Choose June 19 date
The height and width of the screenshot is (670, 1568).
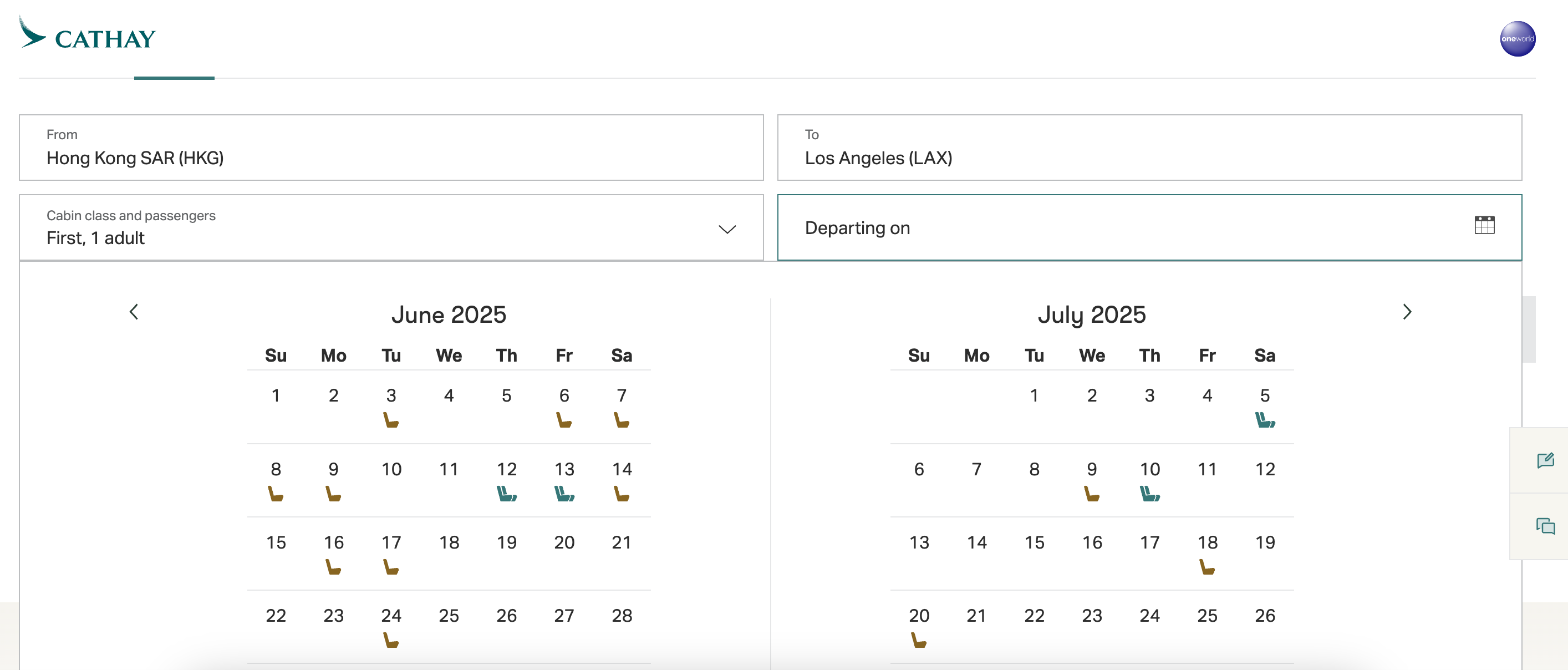[x=506, y=542]
